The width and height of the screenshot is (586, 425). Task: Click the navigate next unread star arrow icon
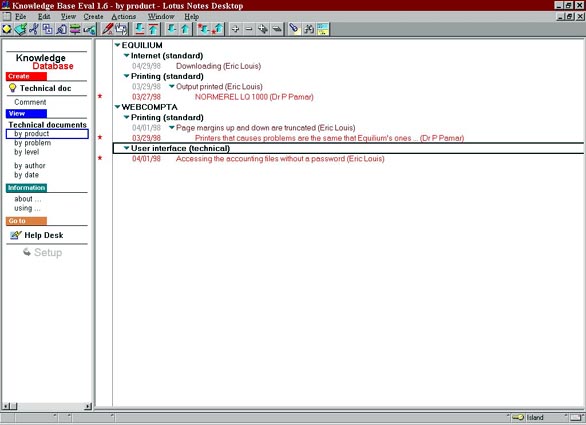pos(204,29)
